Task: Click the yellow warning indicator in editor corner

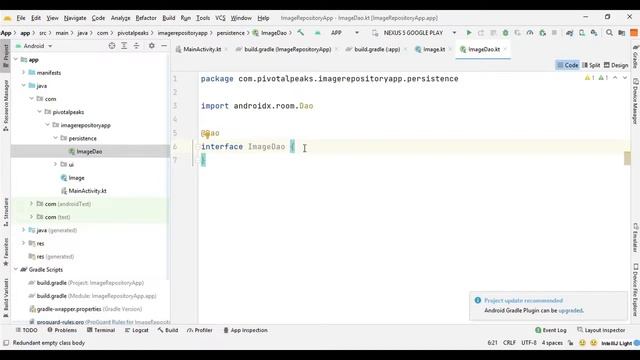Action: tap(590, 78)
